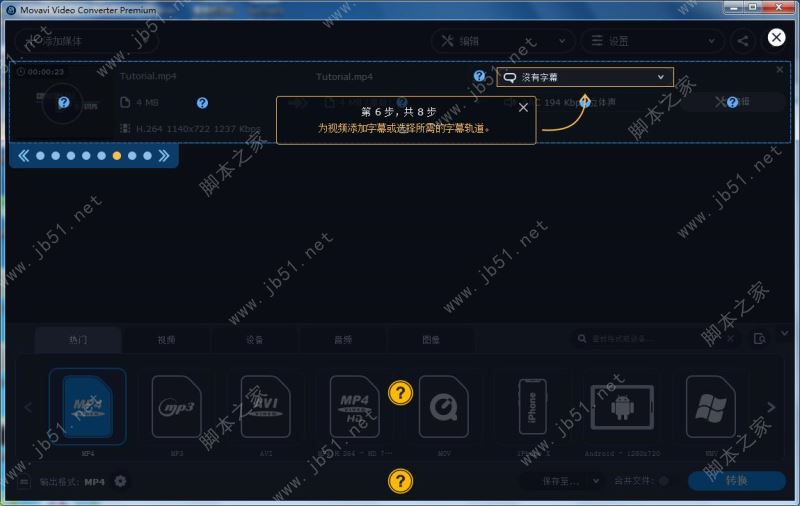The image size is (800, 506).
Task: Select the MP4 H.264 HD preset
Action: click(355, 408)
